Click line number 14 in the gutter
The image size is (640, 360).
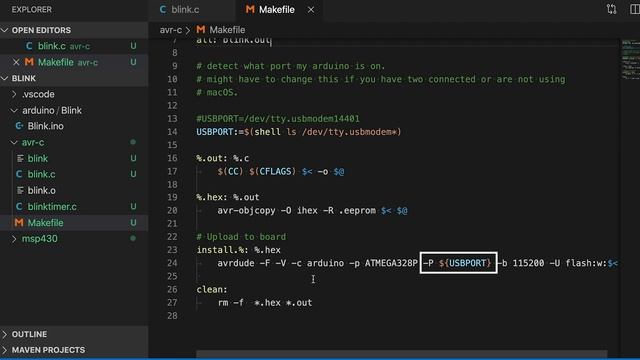tap(172, 132)
